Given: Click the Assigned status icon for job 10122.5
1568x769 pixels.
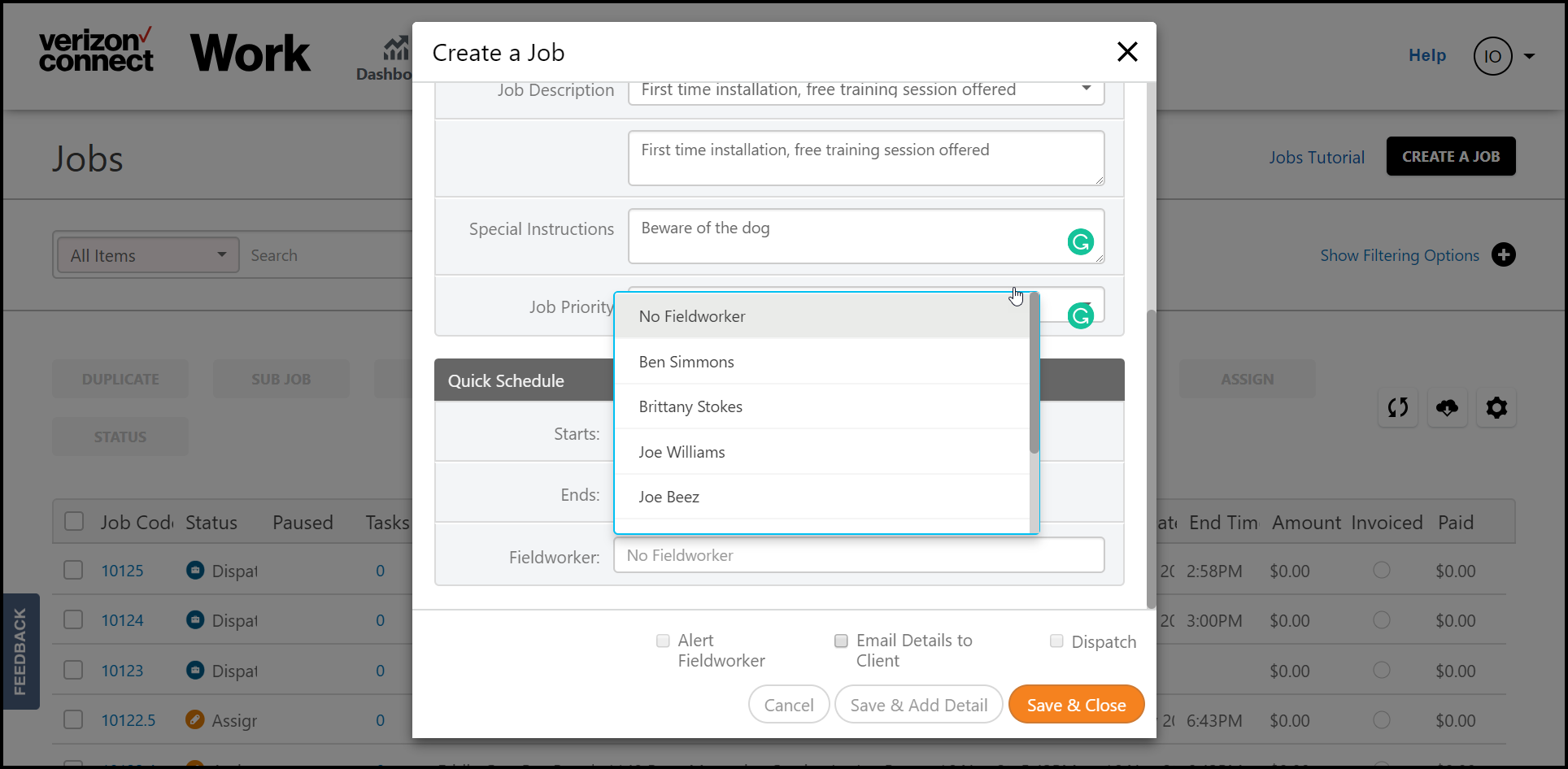Looking at the screenshot, I should coord(195,719).
